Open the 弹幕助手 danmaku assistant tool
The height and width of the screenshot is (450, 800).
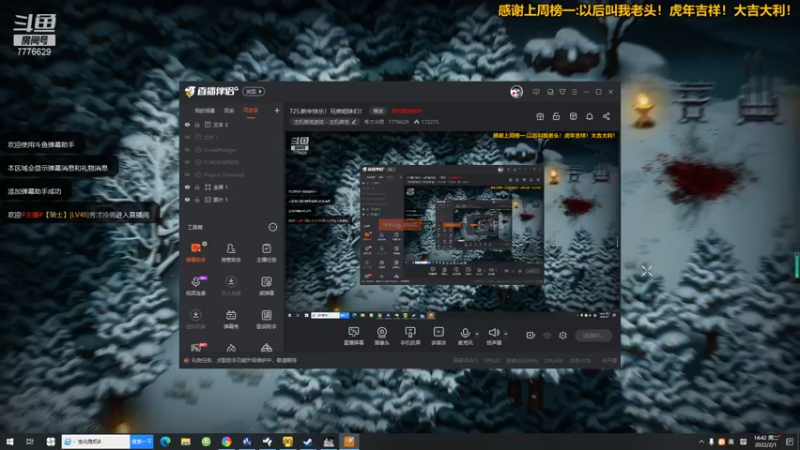196,252
